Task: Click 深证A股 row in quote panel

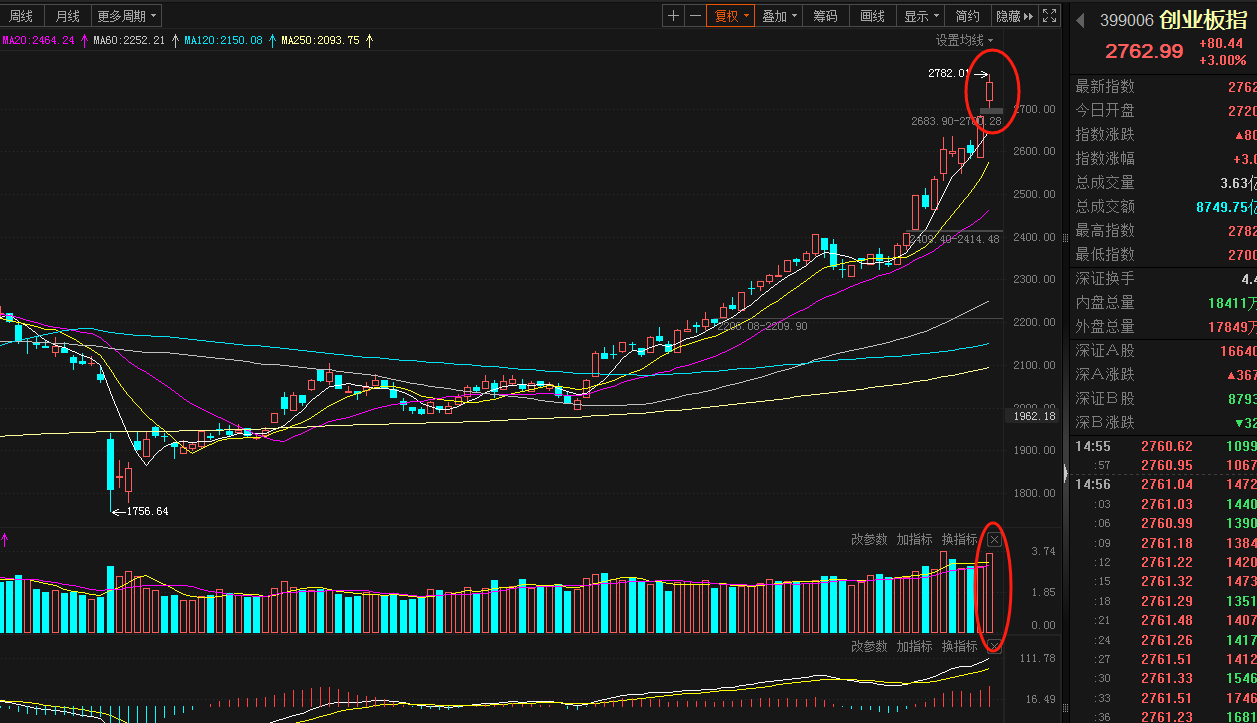Action: pyautogui.click(x=1165, y=350)
